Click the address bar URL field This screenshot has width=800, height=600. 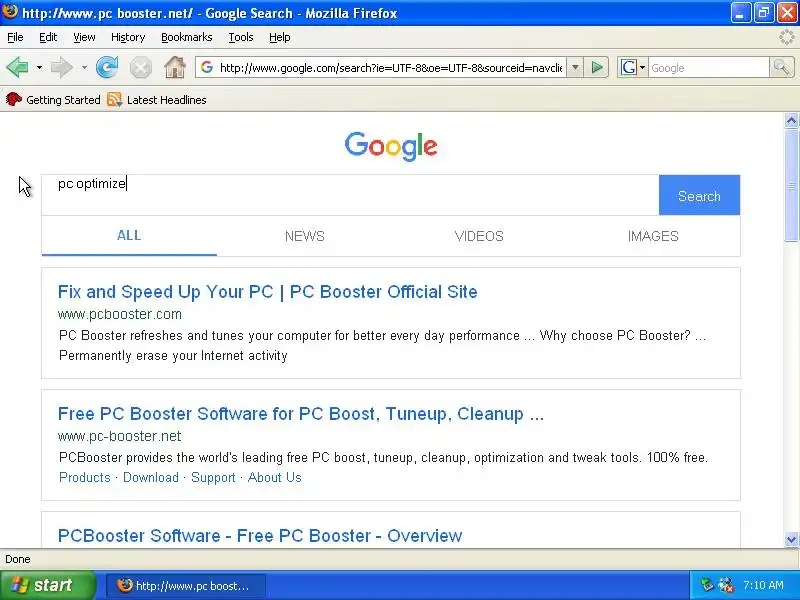coord(391,67)
